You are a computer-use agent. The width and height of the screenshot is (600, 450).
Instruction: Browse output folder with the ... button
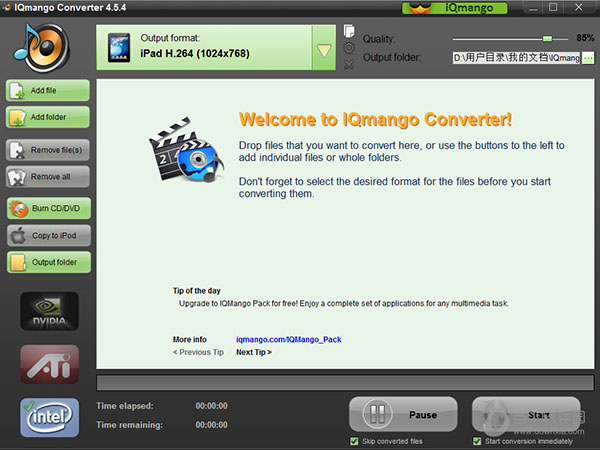588,58
